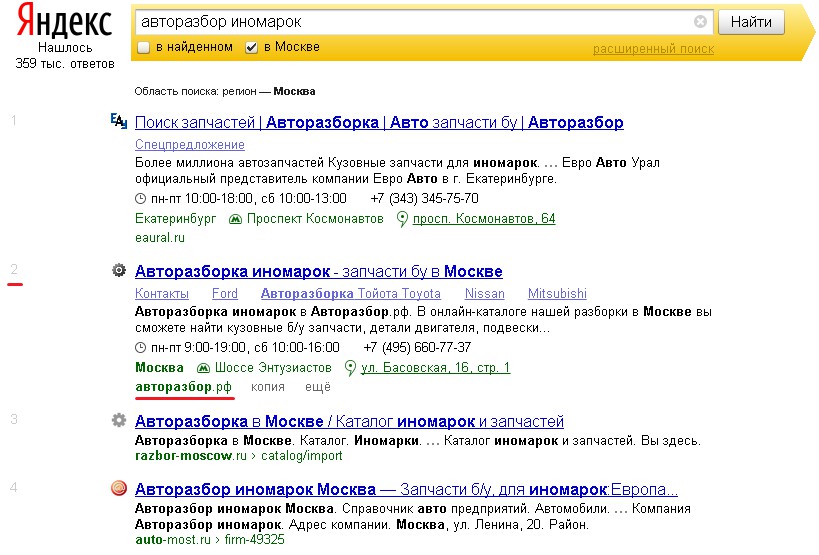Click the catalog/import path link
This screenshot has width=819, height=555.
(301, 456)
